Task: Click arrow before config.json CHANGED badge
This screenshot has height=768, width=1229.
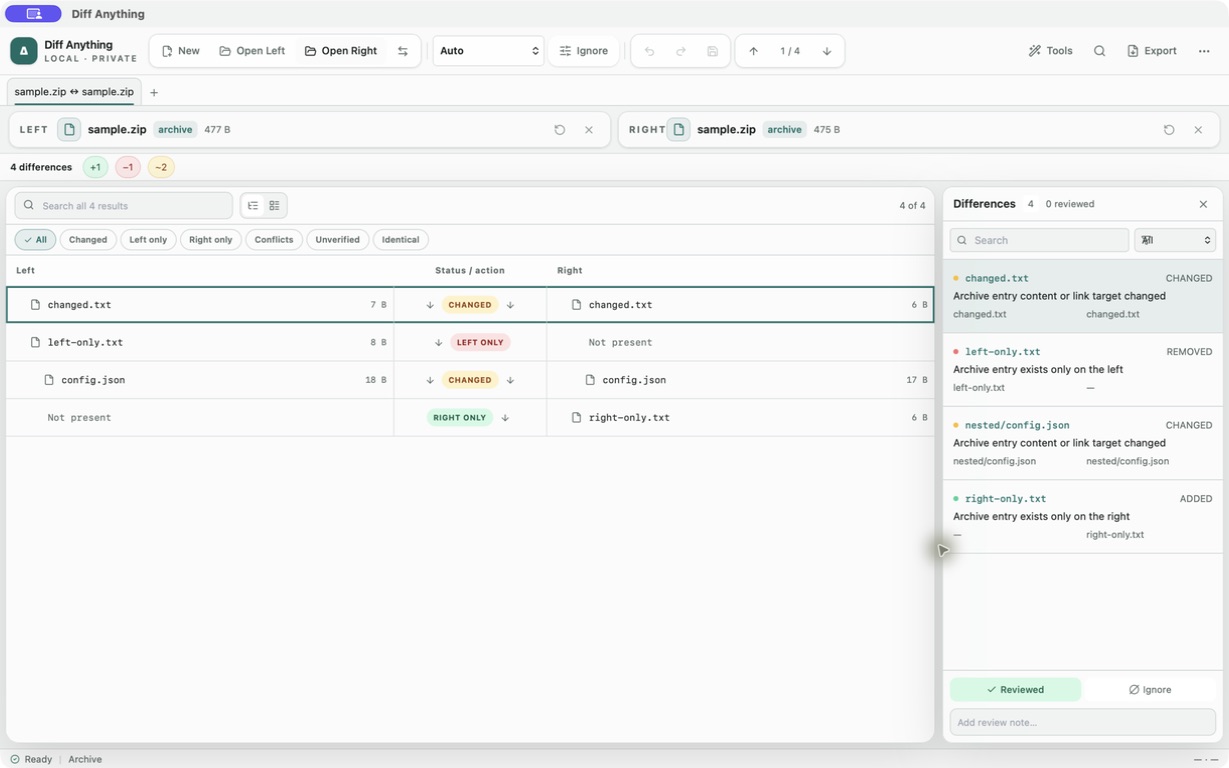Action: pyautogui.click(x=430, y=380)
